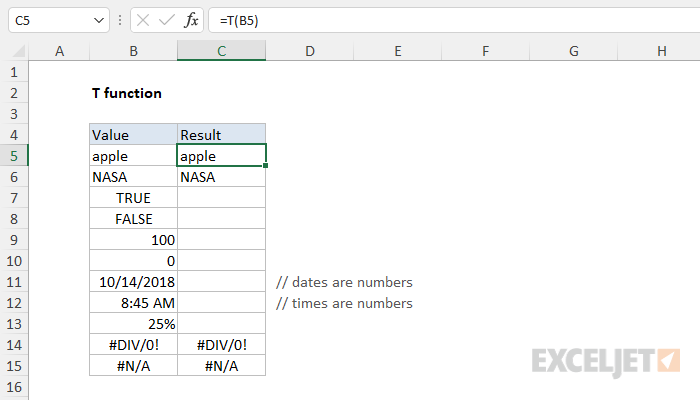The width and height of the screenshot is (700, 400).
Task: Click the formula bar containing =T(B5)
Action: pyautogui.click(x=454, y=21)
